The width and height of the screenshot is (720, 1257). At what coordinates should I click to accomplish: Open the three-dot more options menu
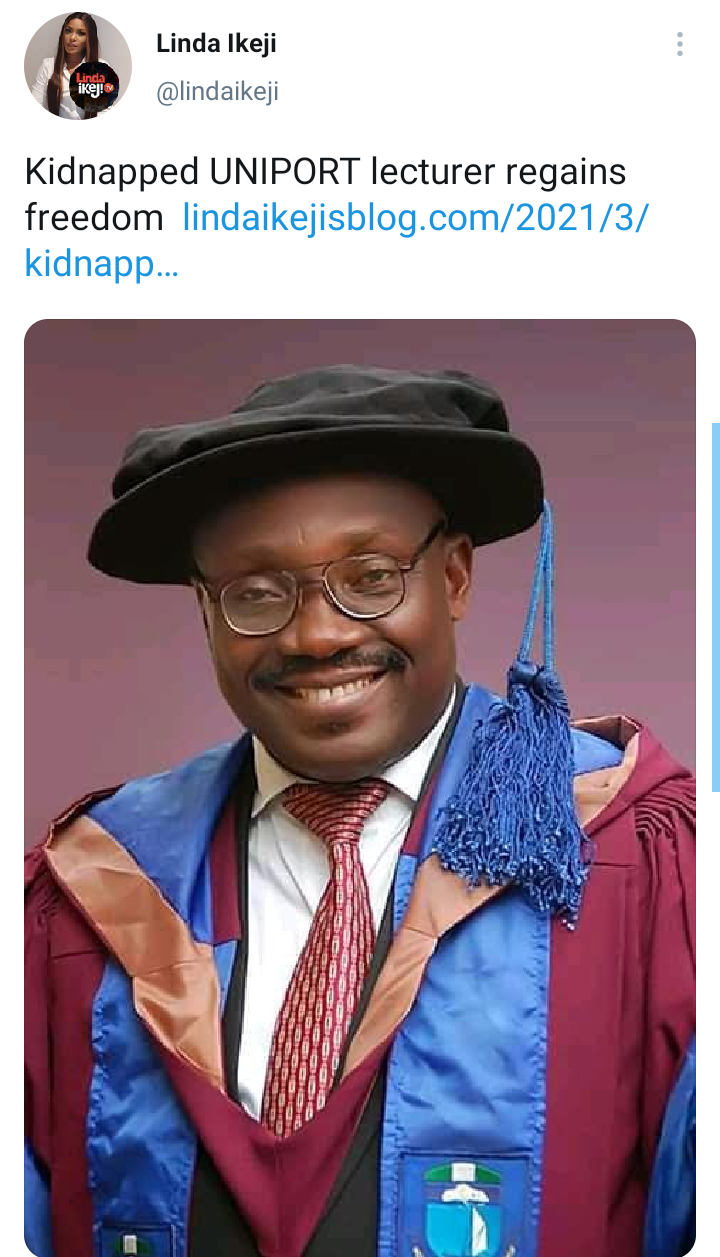(x=680, y=44)
